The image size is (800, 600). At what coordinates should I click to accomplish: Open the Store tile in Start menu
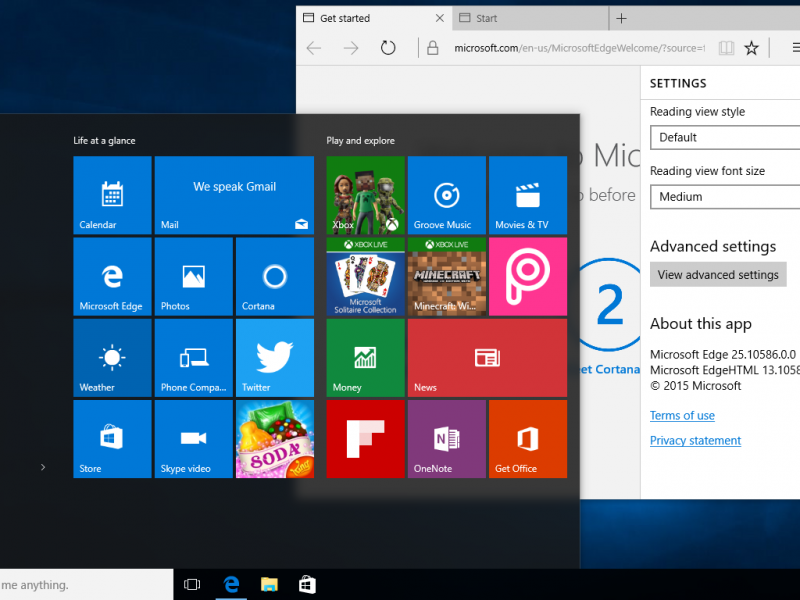(112, 439)
